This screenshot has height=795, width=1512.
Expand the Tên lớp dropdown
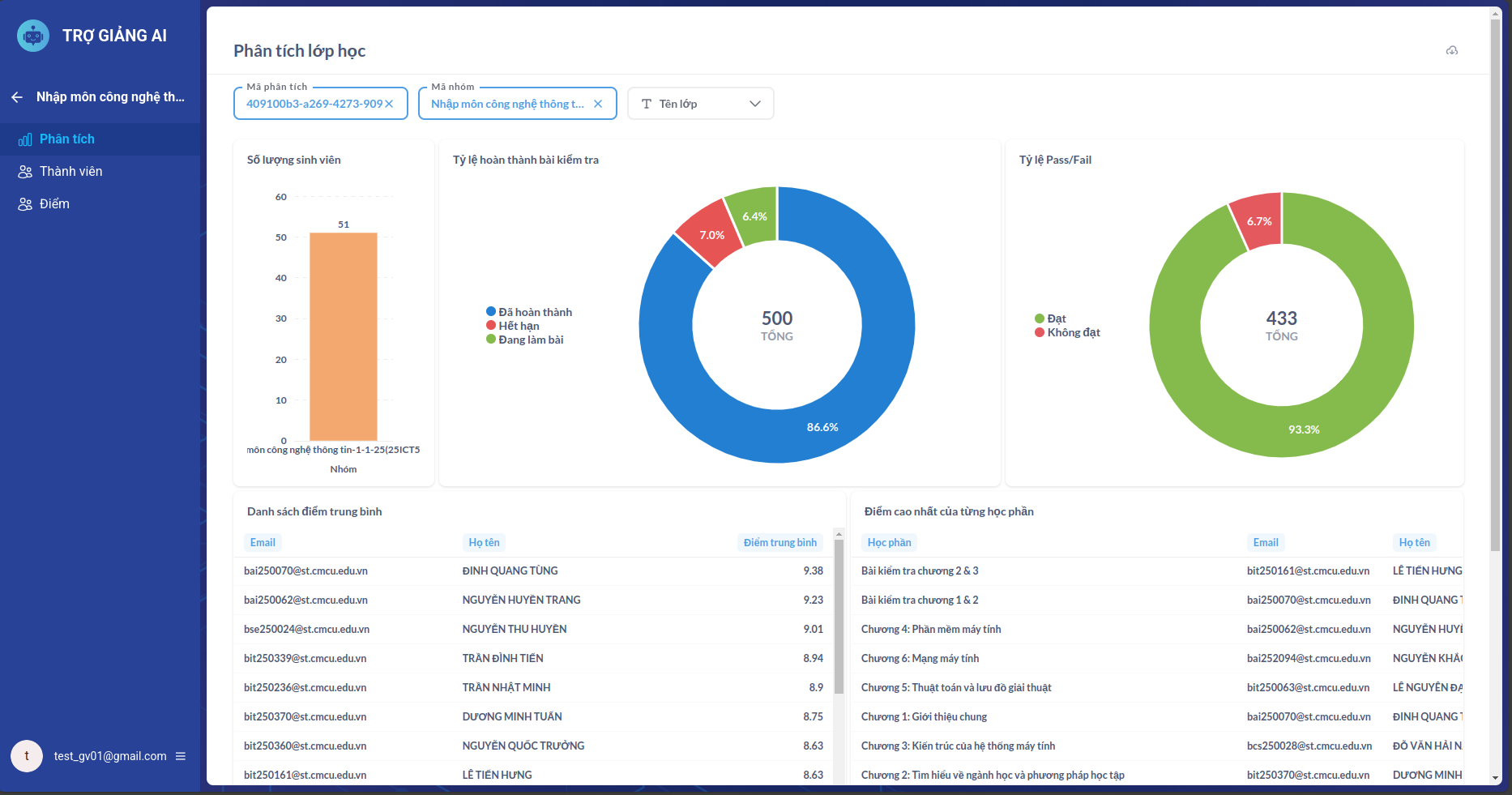pyautogui.click(x=754, y=104)
